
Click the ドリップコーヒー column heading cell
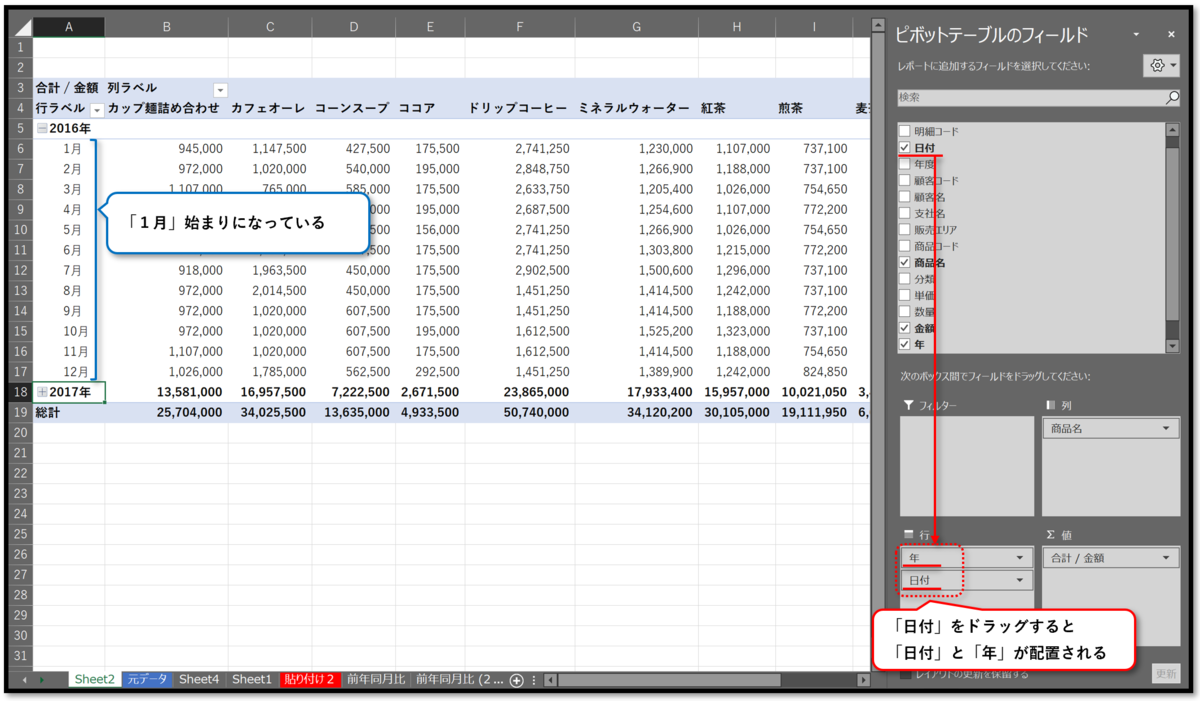[x=519, y=108]
